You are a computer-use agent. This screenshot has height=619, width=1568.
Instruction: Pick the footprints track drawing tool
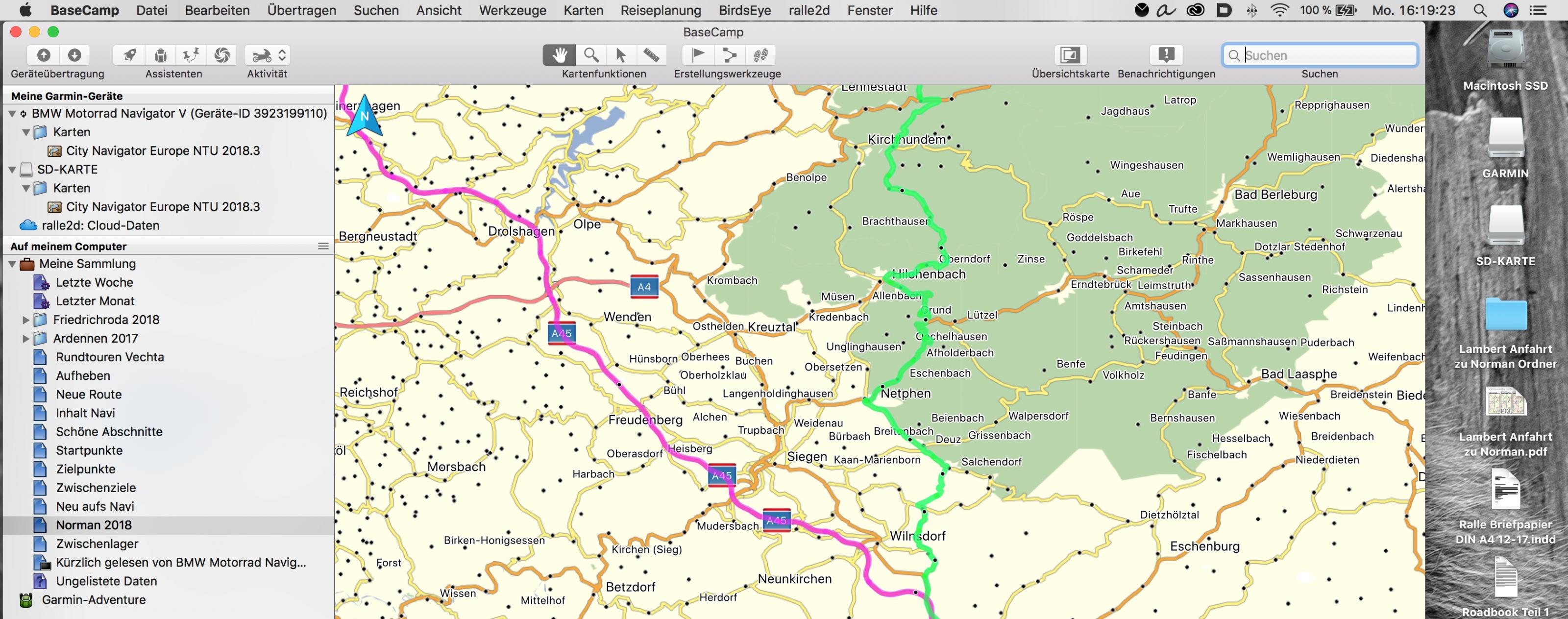coord(760,55)
